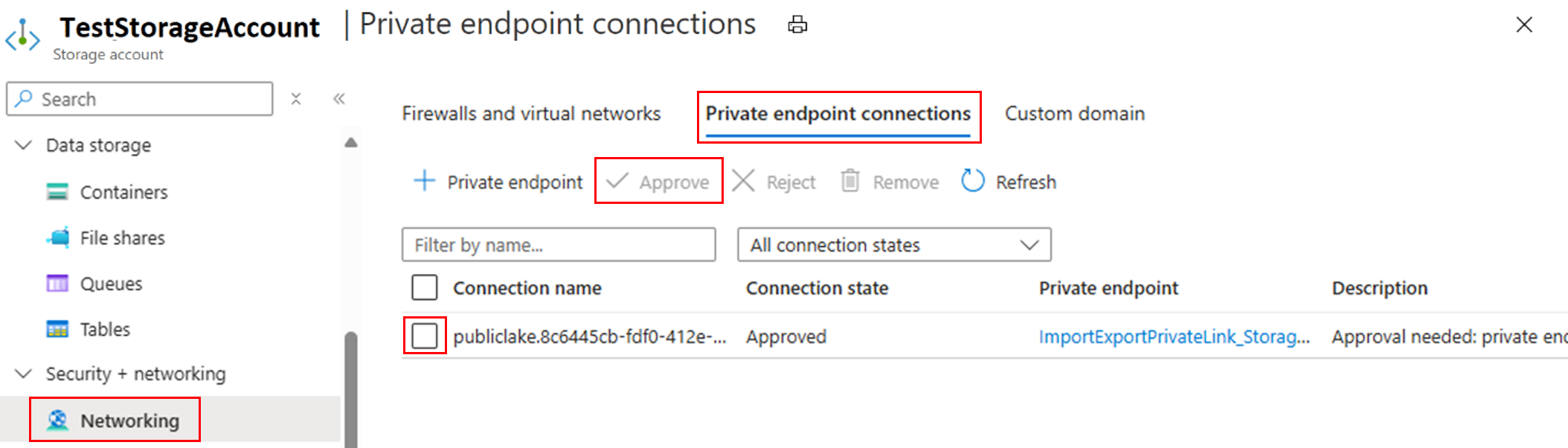Click the Refresh circular arrow icon

coord(972,181)
